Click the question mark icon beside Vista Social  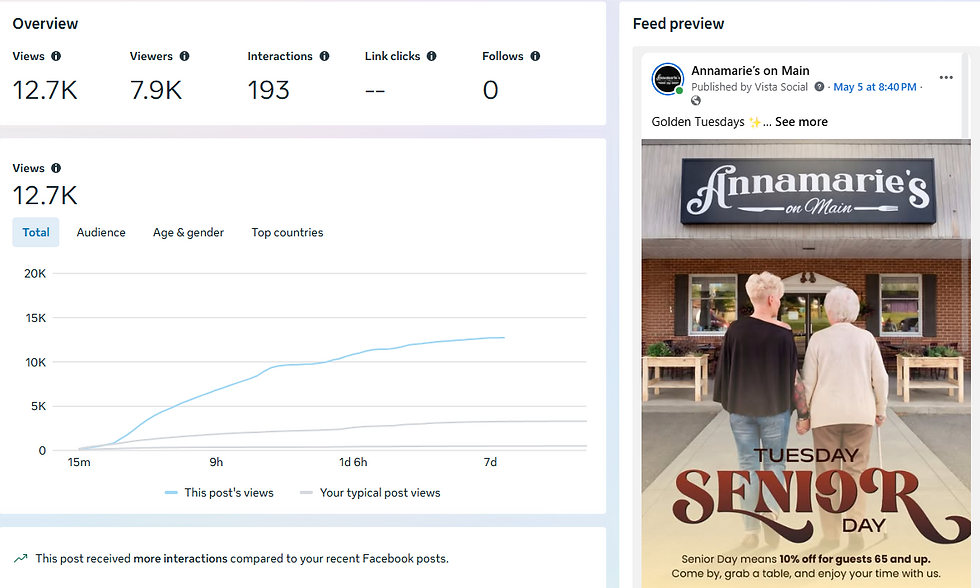[819, 87]
